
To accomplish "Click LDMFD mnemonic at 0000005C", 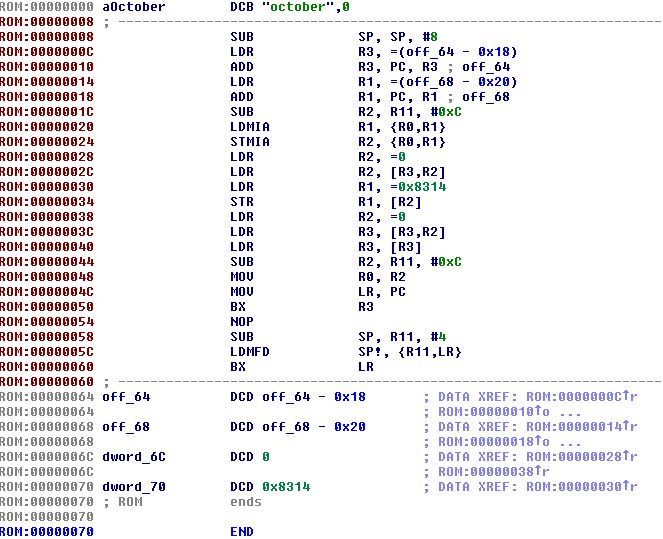I will click(250, 352).
